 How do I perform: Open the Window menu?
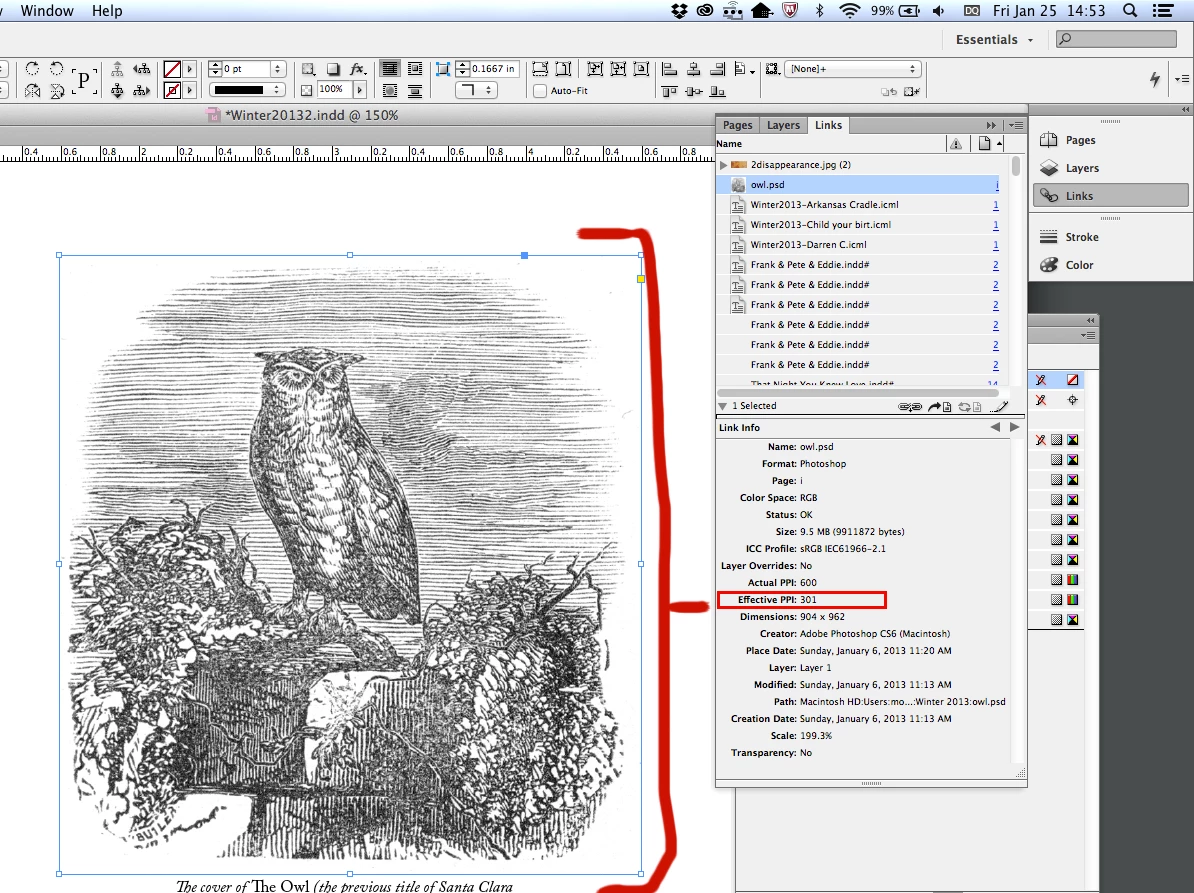click(47, 11)
